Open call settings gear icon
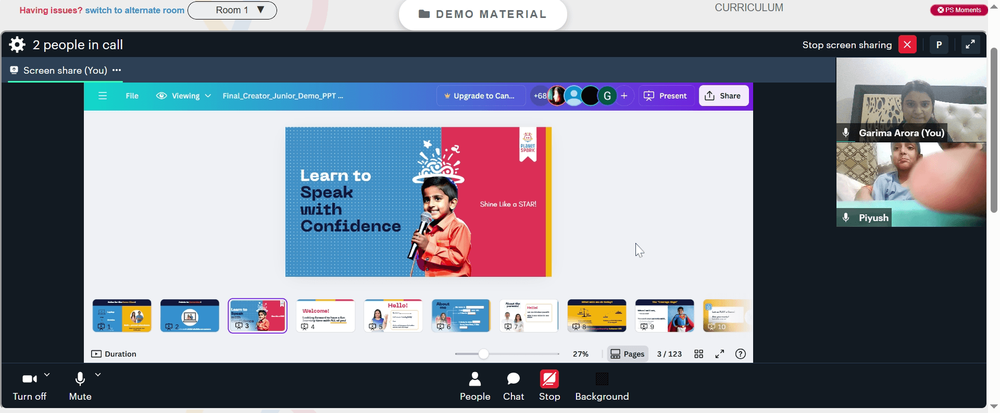 pos(17,45)
